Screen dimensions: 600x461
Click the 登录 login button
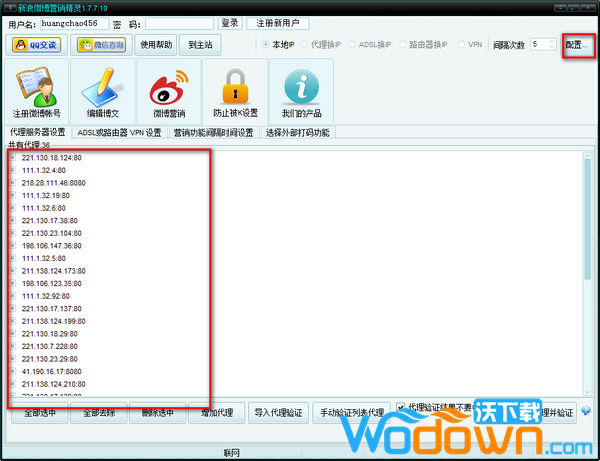click(x=229, y=23)
